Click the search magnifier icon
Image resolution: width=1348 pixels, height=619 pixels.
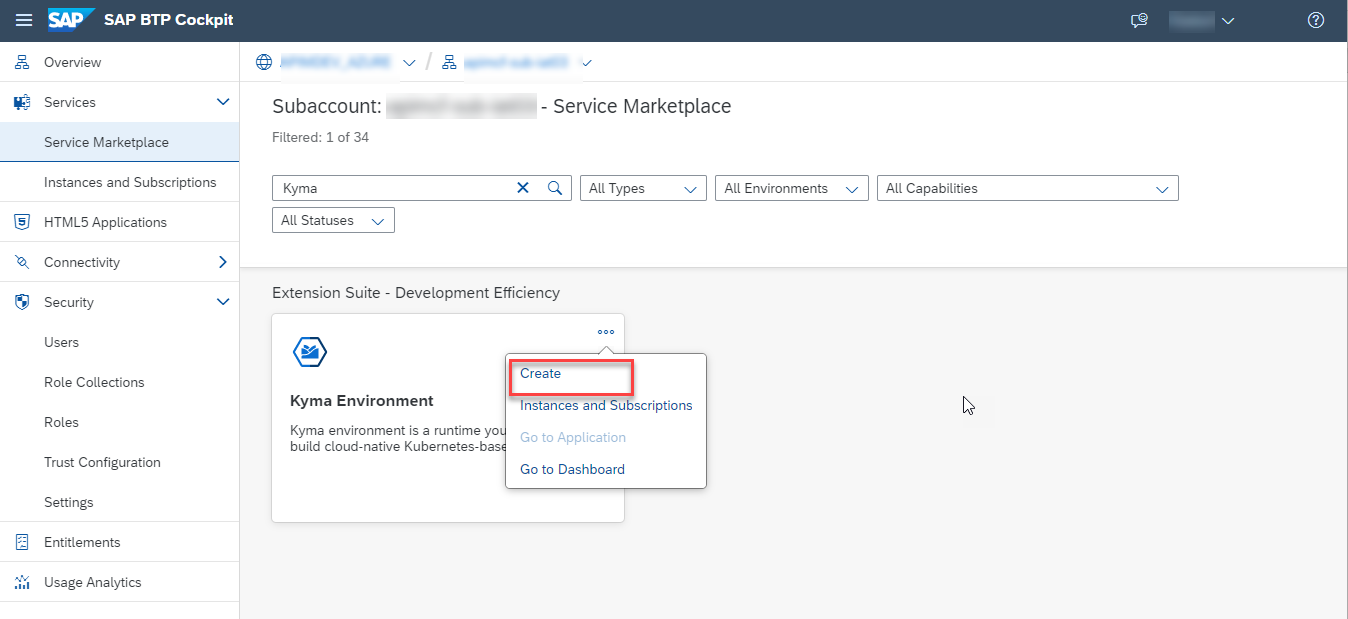pyautogui.click(x=555, y=188)
